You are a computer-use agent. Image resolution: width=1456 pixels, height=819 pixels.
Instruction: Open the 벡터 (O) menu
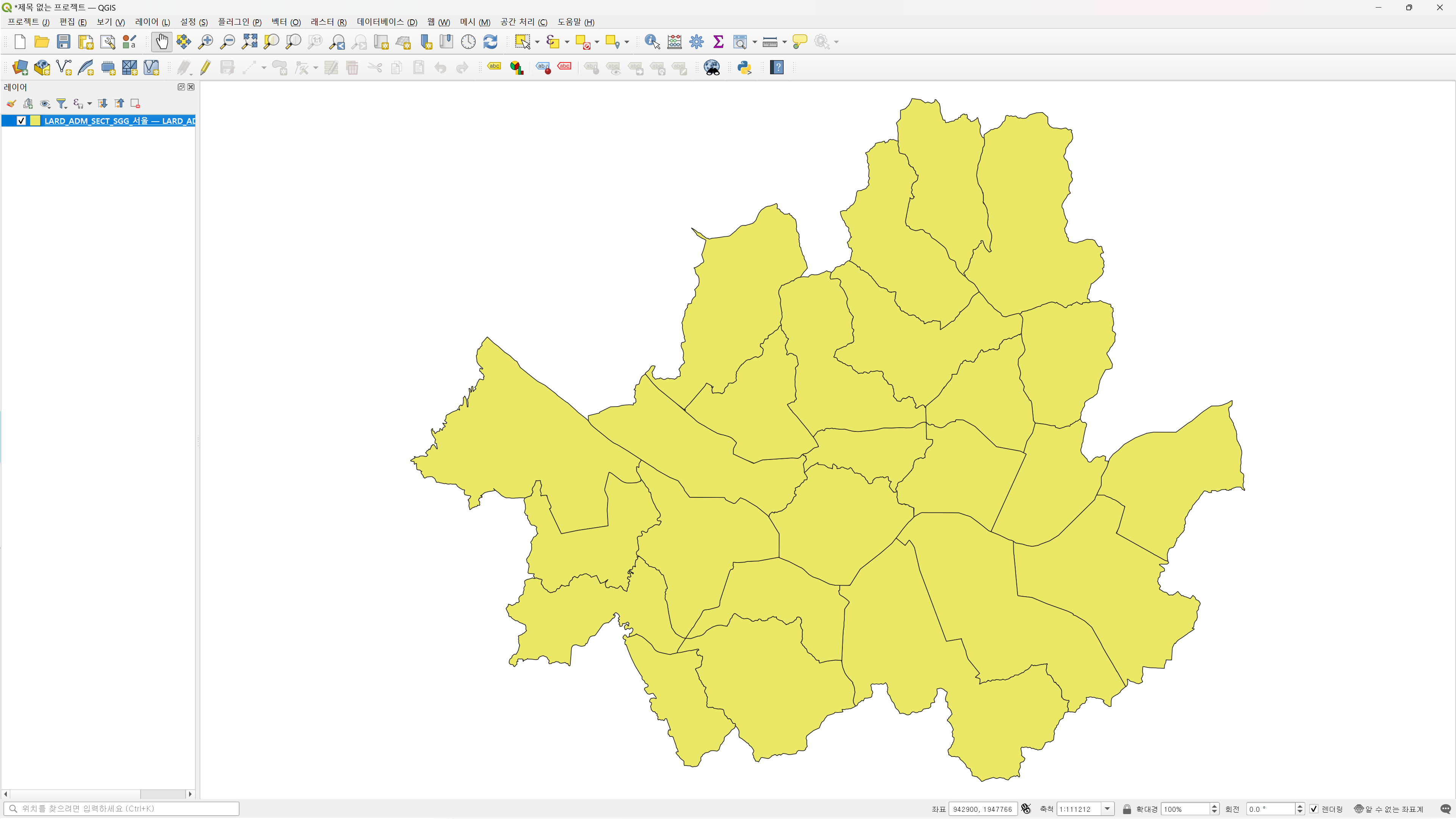pyautogui.click(x=285, y=22)
